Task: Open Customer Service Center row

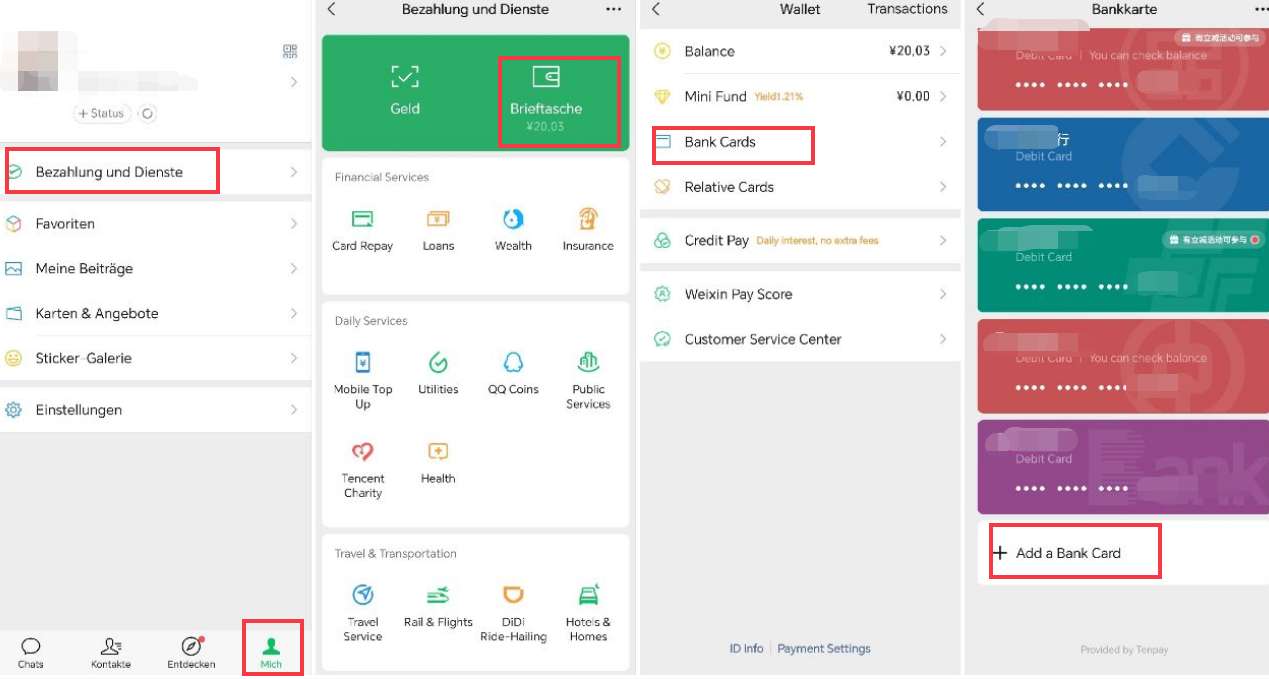Action: point(800,339)
